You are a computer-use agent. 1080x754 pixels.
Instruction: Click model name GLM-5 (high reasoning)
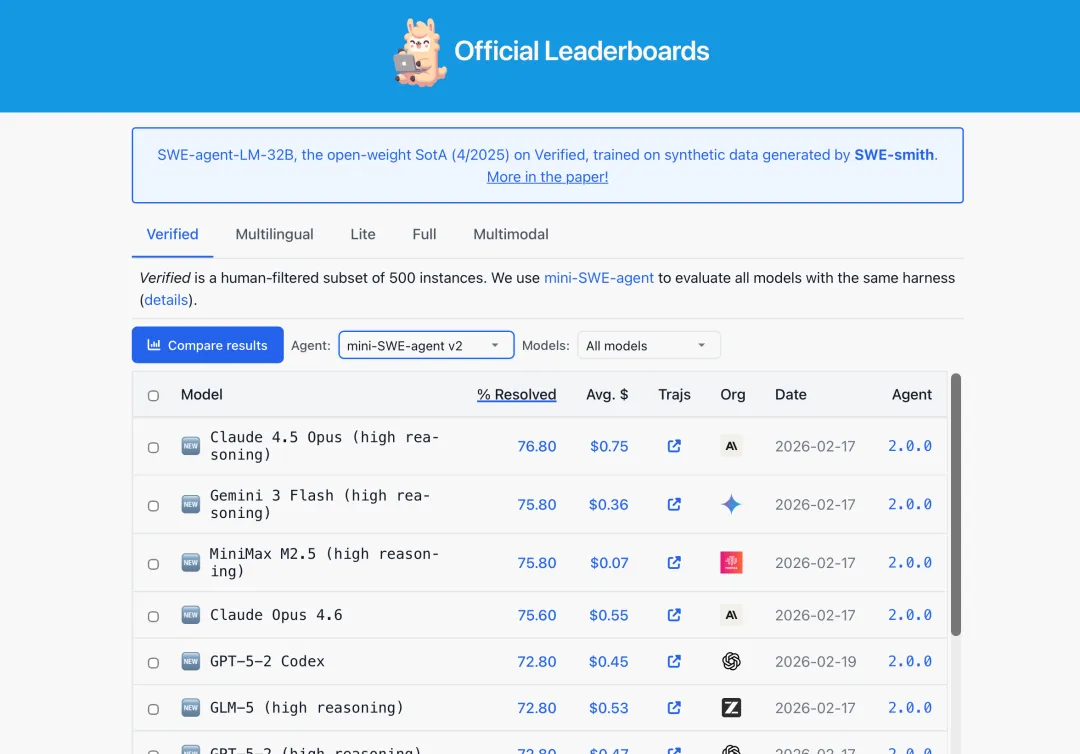click(x=307, y=708)
